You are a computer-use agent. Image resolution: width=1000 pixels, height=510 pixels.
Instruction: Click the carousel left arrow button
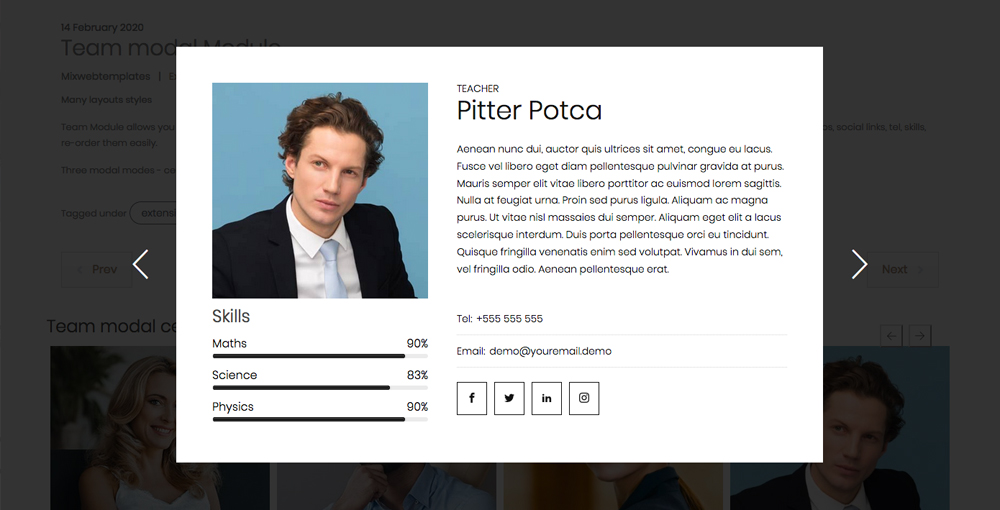pyautogui.click(x=891, y=336)
